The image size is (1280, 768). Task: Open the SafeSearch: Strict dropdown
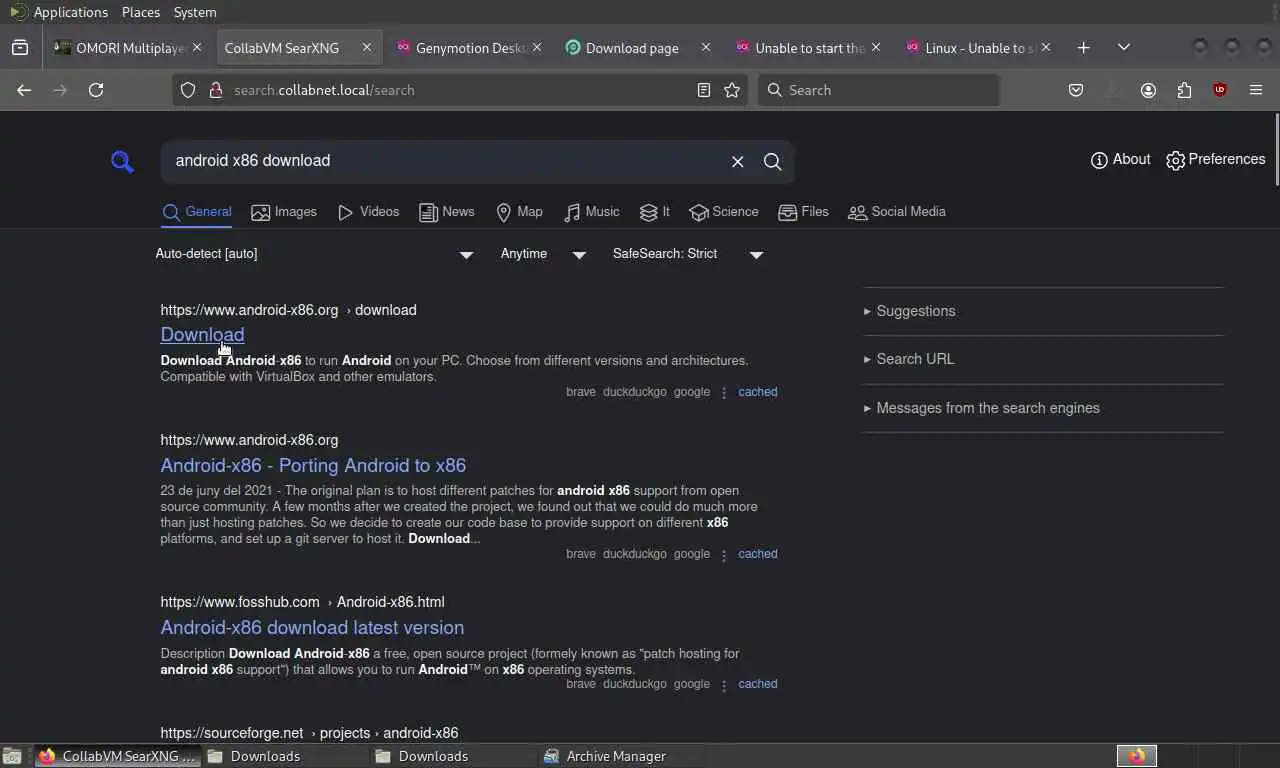pyautogui.click(x=688, y=254)
